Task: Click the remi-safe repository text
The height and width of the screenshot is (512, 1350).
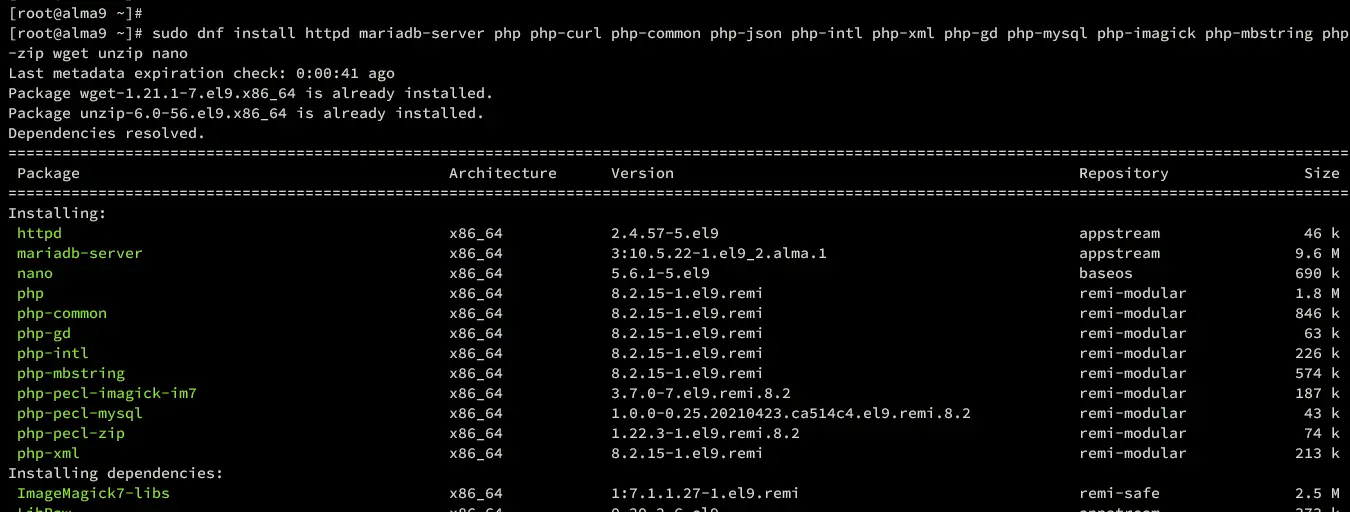Action: (x=1120, y=493)
